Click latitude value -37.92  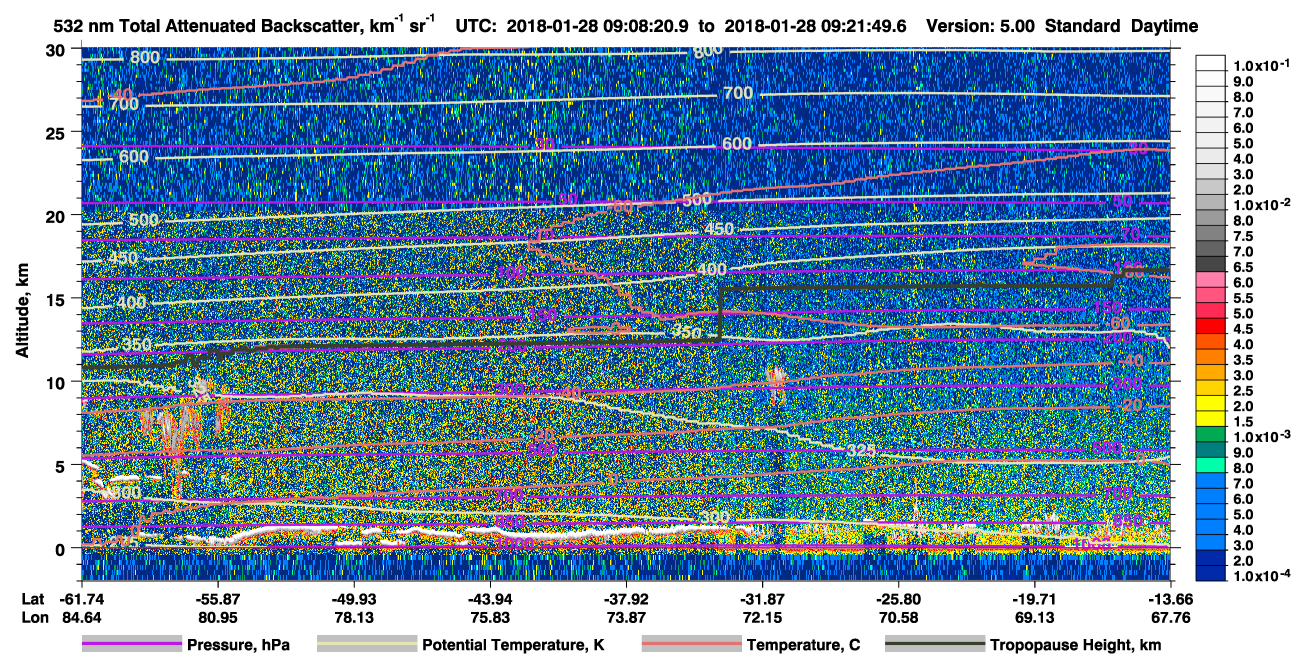click(x=625, y=599)
